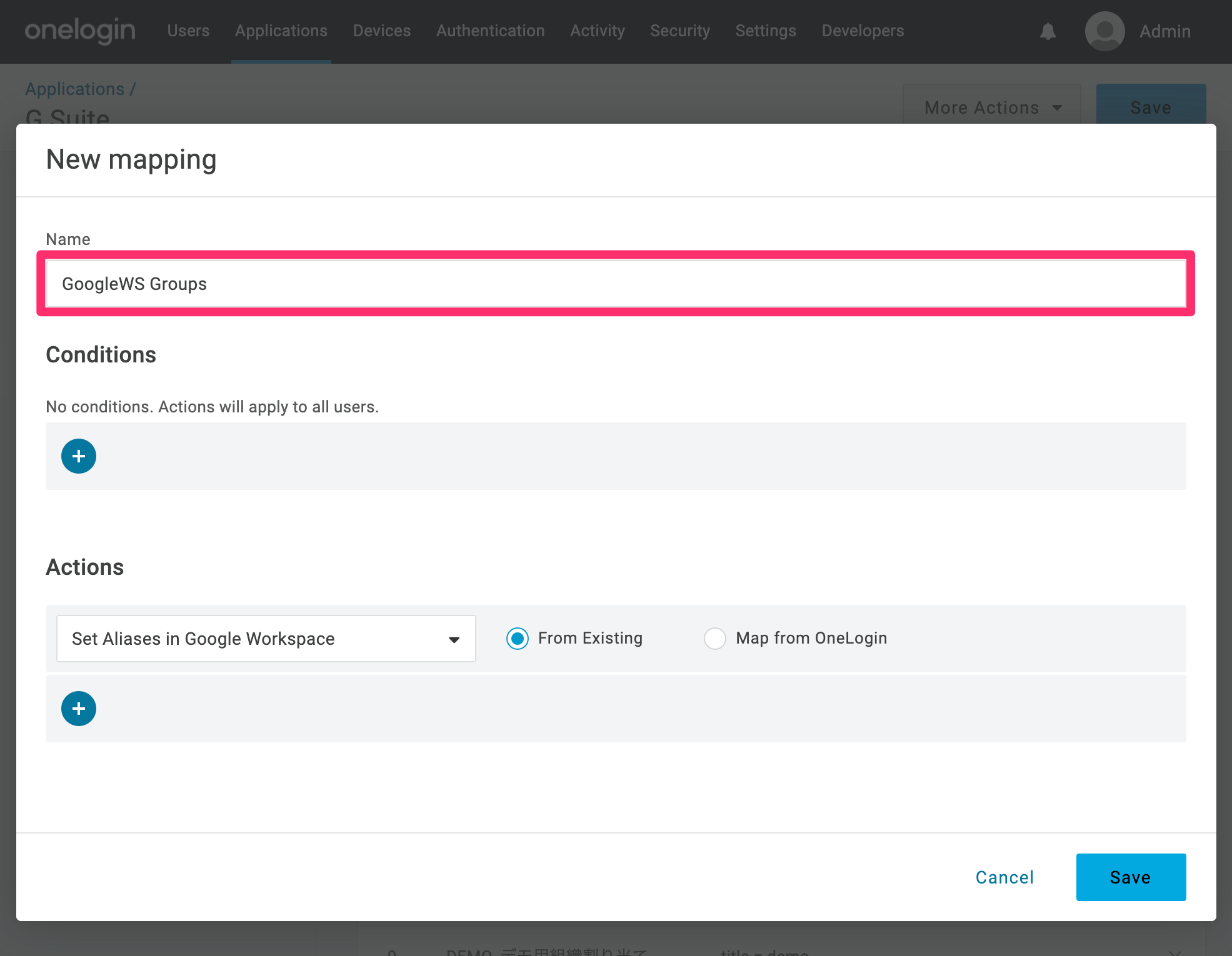Open the Authentication menu
The image size is (1232, 956).
point(491,31)
